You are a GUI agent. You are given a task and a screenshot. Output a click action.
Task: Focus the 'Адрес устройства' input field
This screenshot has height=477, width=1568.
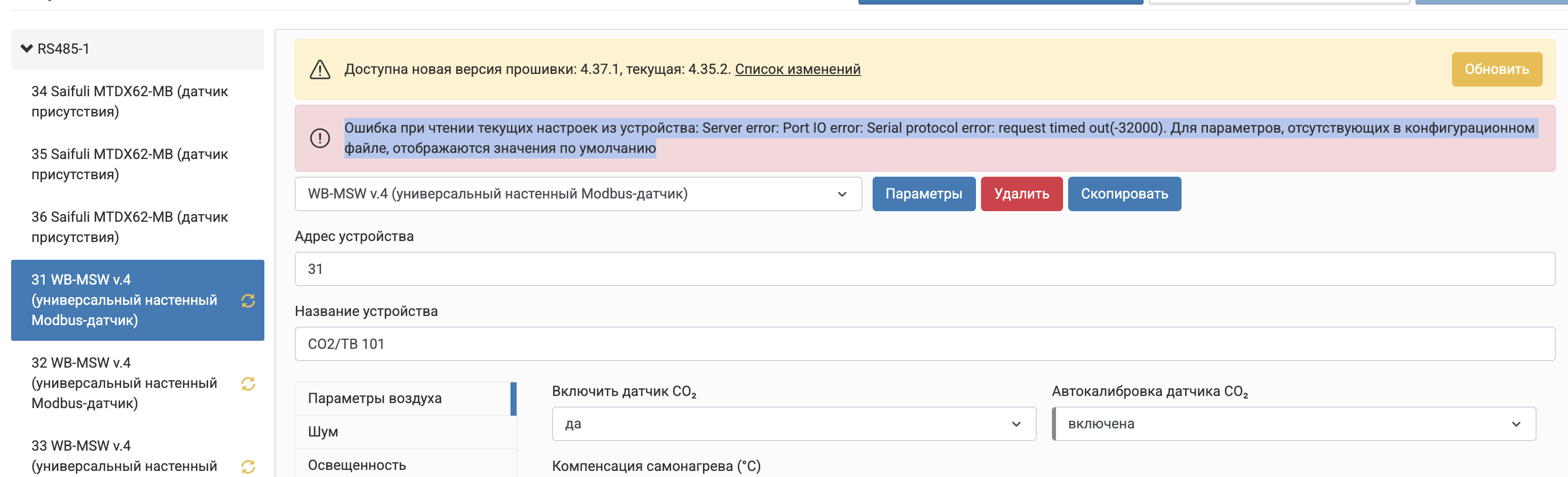coord(925,269)
